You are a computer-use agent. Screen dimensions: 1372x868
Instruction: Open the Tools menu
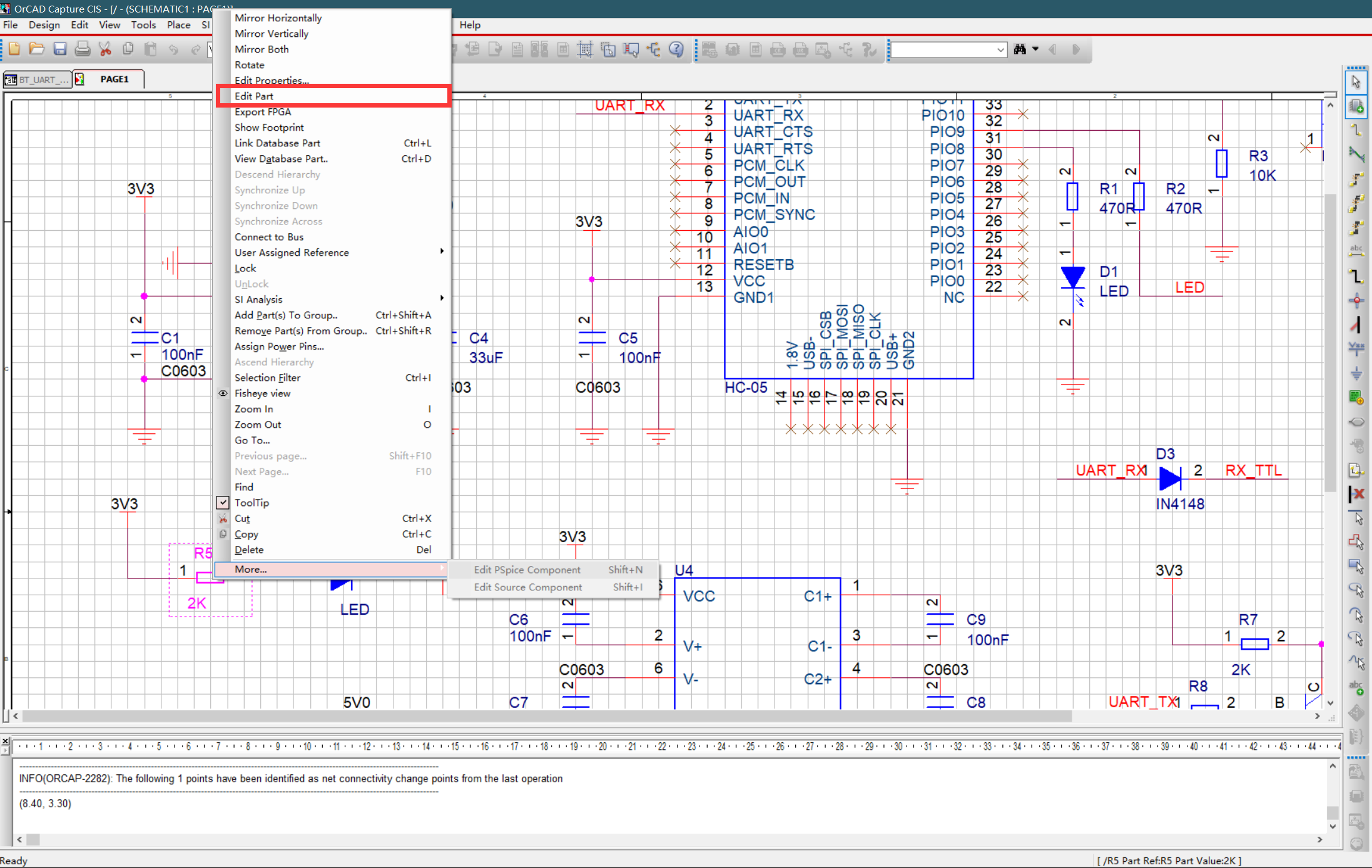pos(143,25)
